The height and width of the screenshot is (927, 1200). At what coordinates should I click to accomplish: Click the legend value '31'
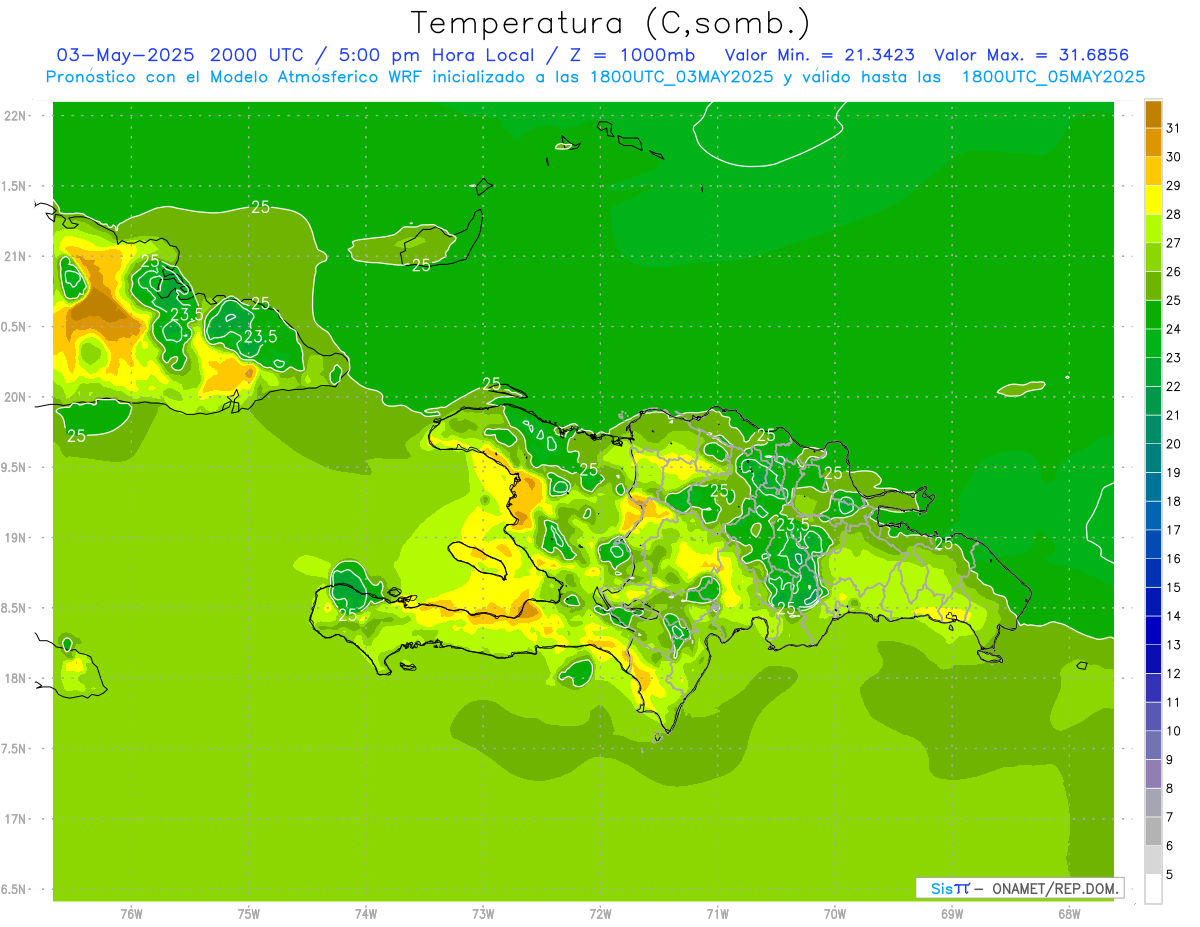1173,128
